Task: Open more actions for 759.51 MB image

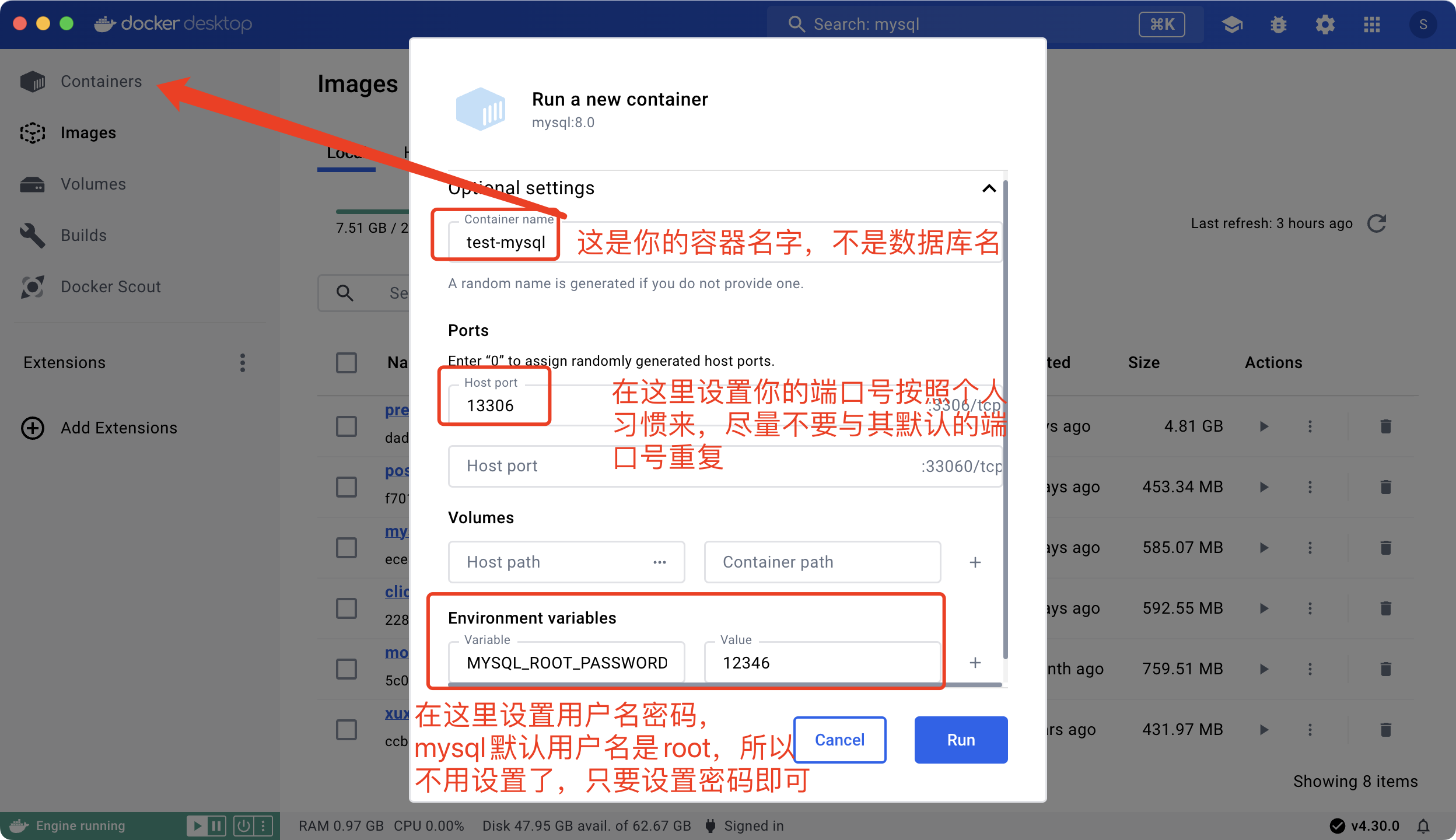Action: tap(1310, 668)
